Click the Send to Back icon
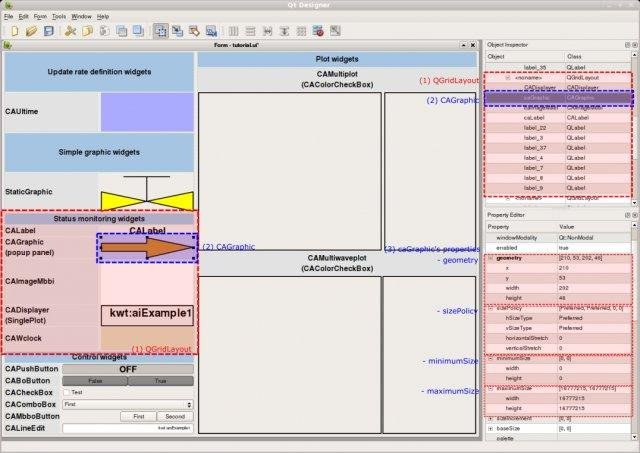The width and height of the screenshot is (640, 453). click(x=122, y=31)
